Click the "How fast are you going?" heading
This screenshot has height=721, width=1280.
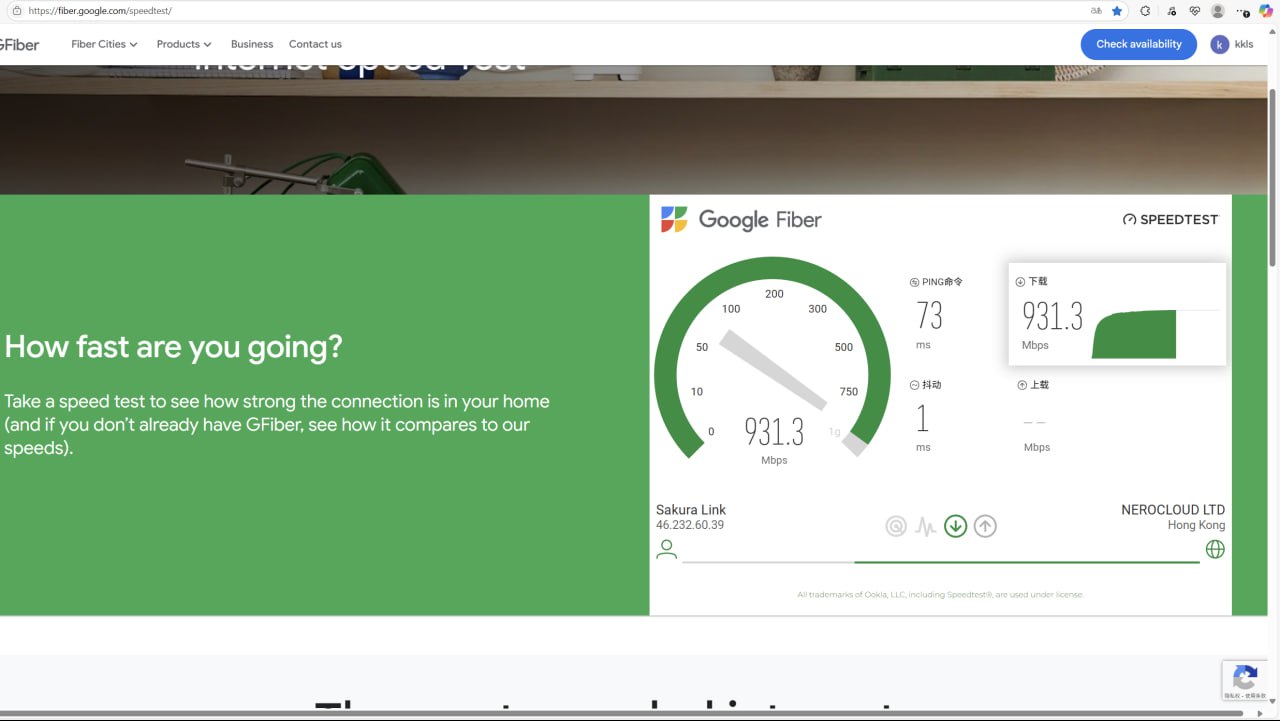173,347
